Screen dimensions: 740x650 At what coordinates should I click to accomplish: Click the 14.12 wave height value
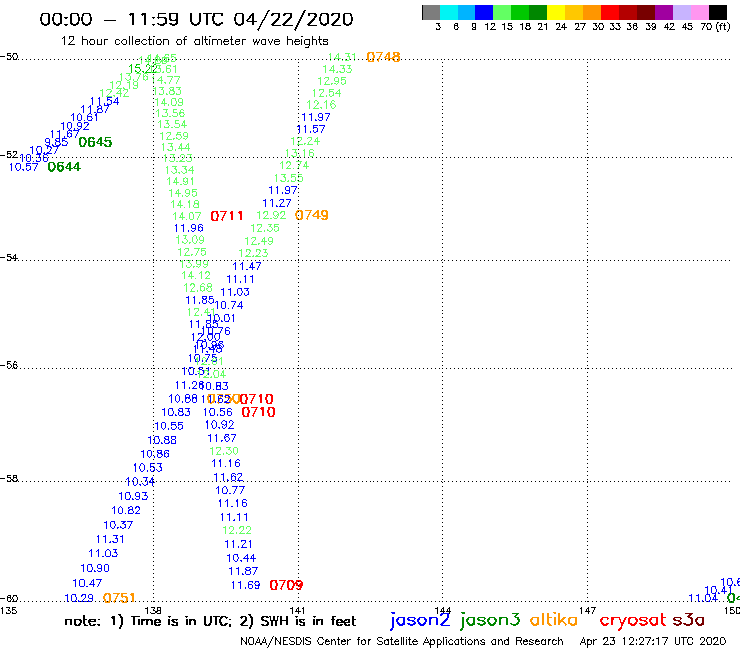(x=196, y=275)
